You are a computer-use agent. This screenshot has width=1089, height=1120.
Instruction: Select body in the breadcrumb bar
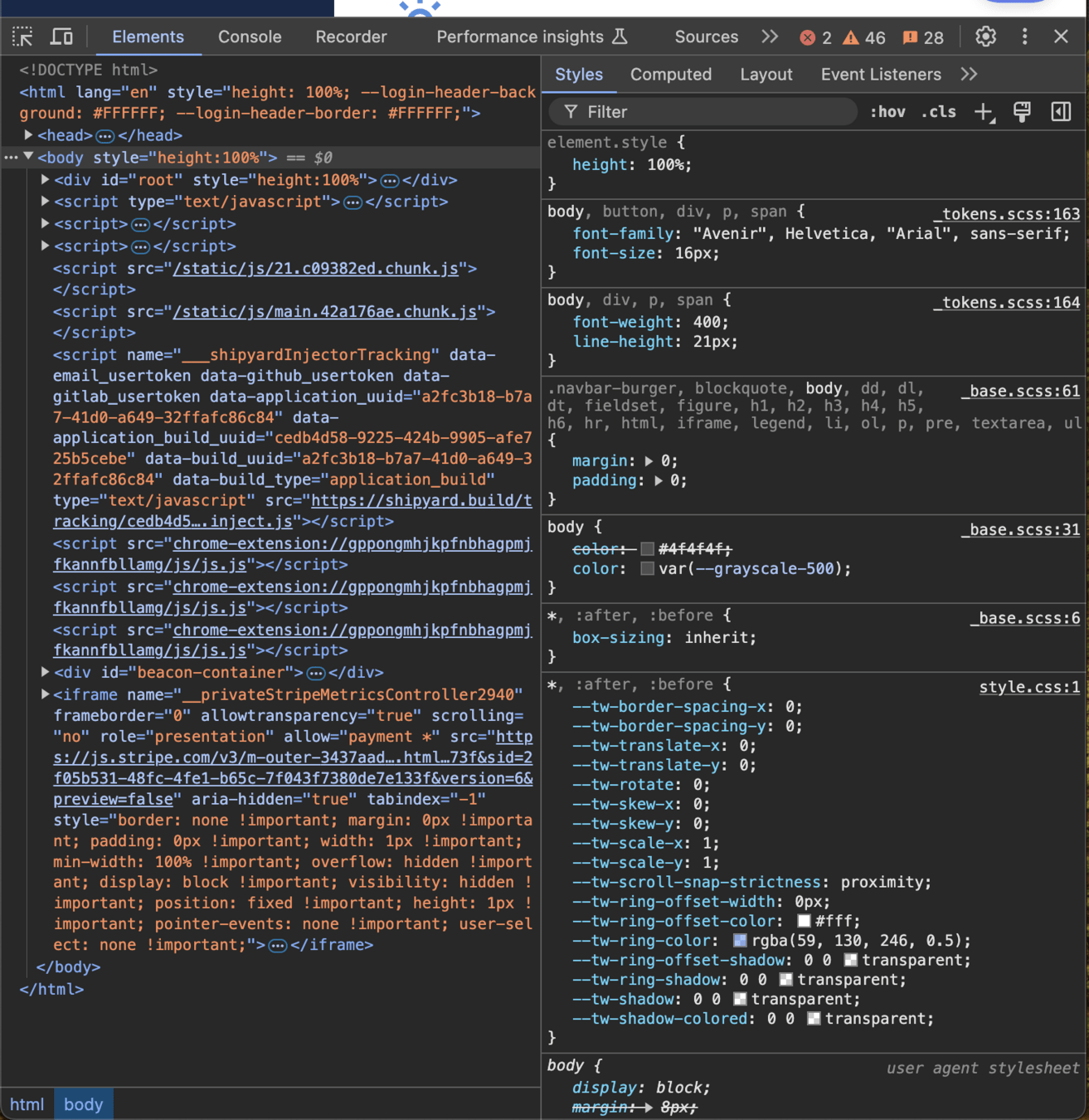(x=83, y=1104)
